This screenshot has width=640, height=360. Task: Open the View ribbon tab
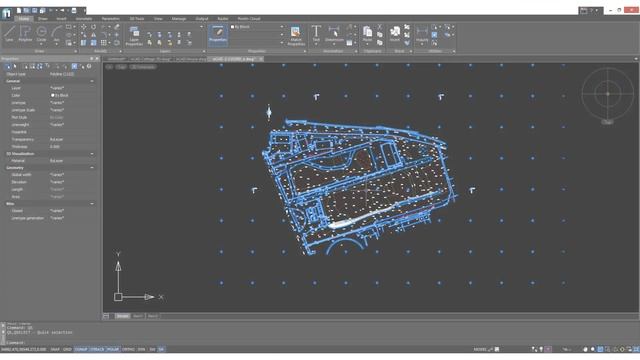pyautogui.click(x=158, y=19)
